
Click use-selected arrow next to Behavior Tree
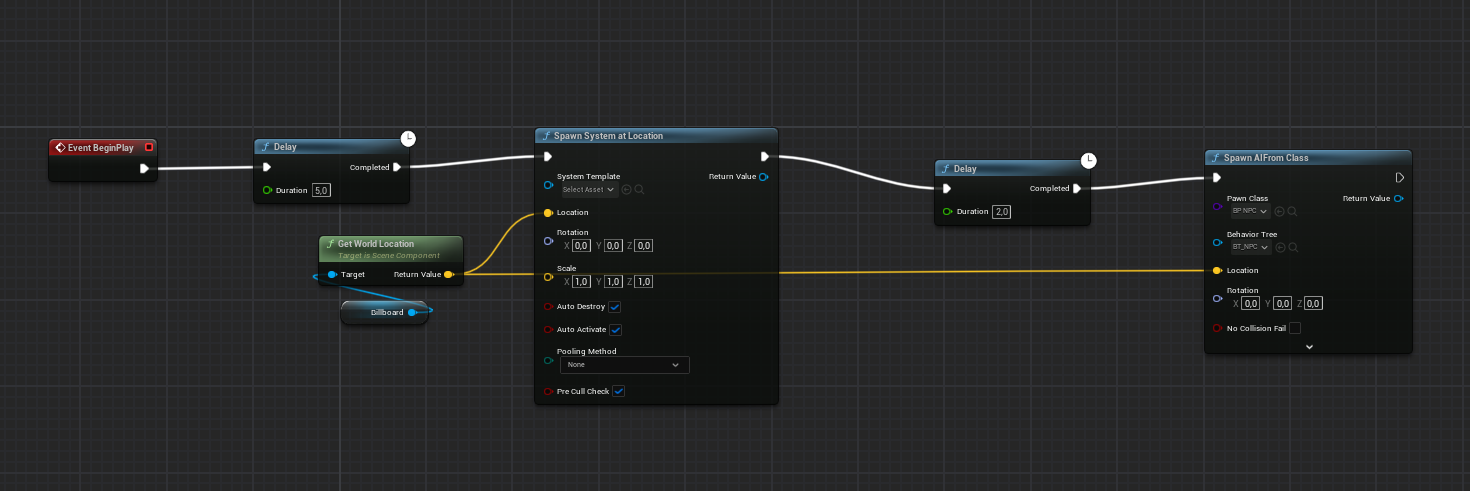pos(1280,247)
